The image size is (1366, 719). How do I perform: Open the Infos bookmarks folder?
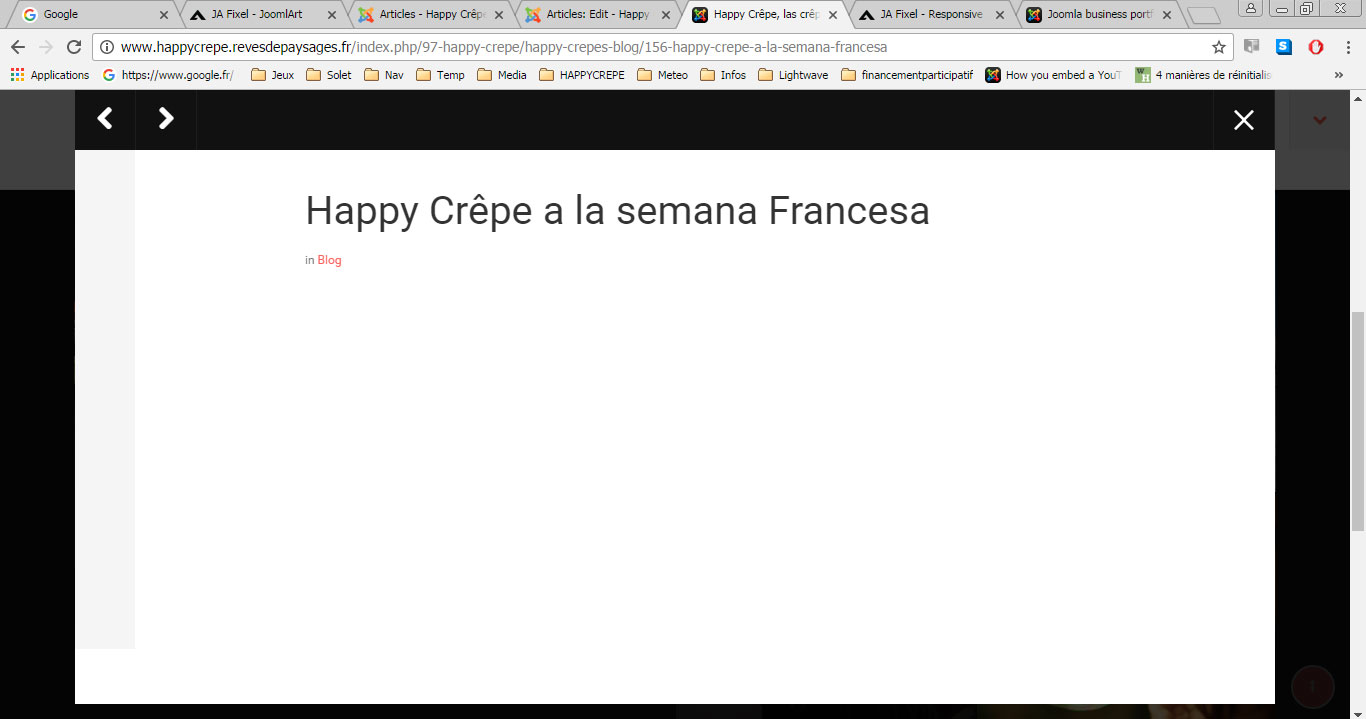point(723,75)
